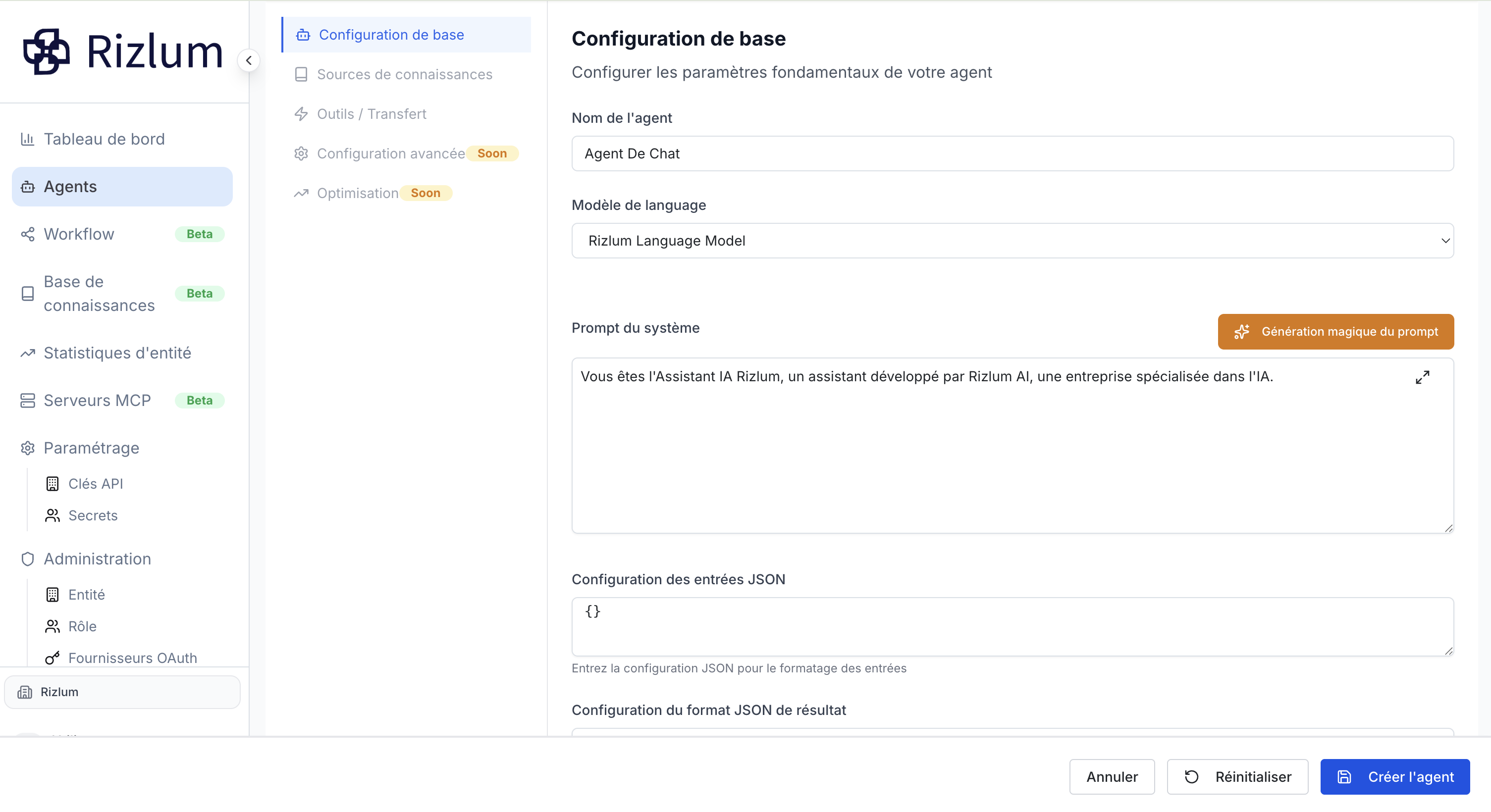1491x812 pixels.
Task: Open Serveurs MCP
Action: 122,401
